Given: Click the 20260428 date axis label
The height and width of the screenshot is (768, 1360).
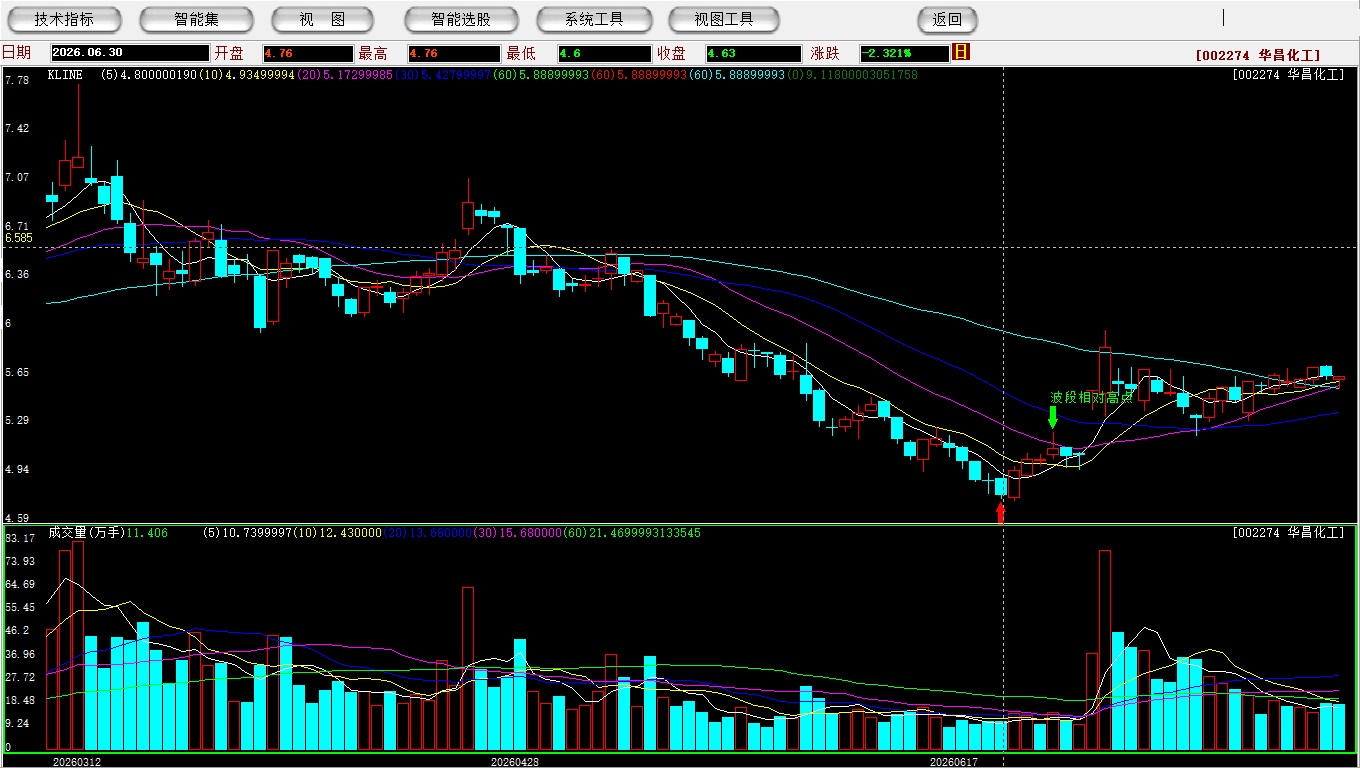Looking at the screenshot, I should (x=514, y=762).
